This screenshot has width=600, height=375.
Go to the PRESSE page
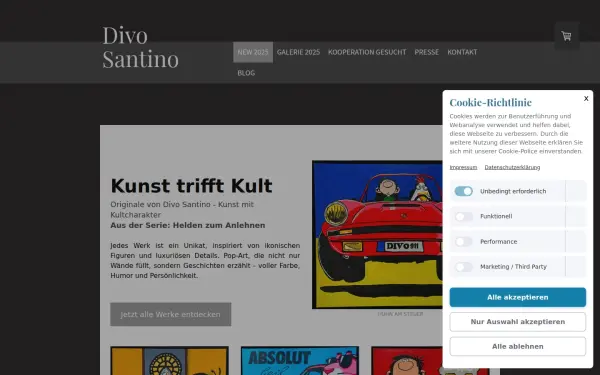(x=427, y=52)
